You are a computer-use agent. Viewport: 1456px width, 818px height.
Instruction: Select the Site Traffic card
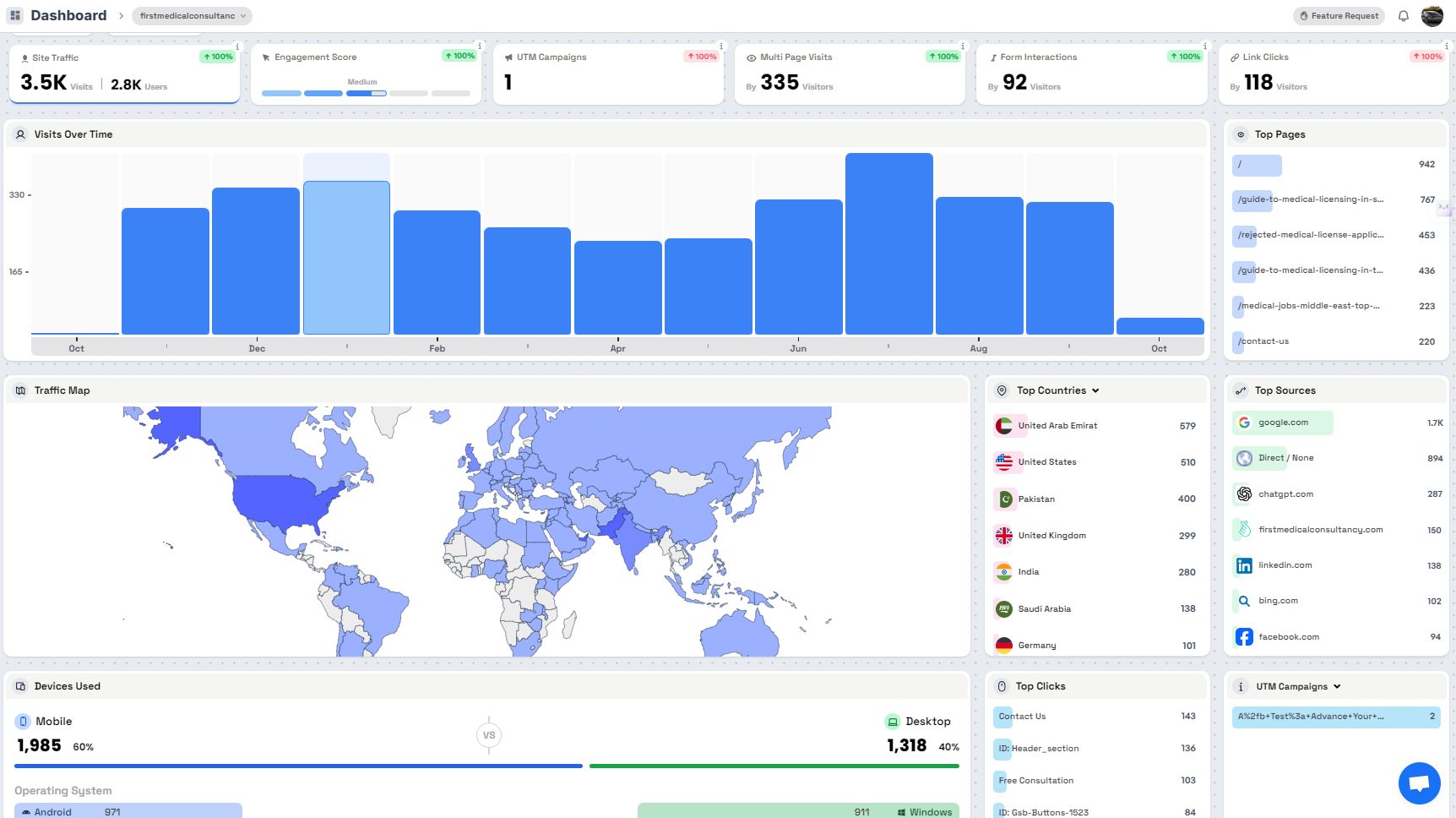124,74
